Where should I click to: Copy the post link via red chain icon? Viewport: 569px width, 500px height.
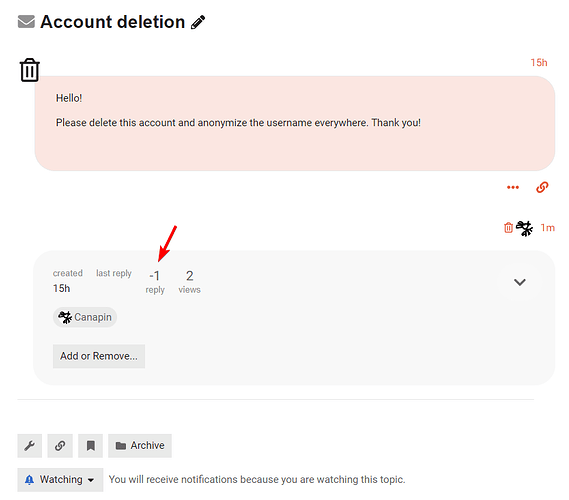(542, 187)
